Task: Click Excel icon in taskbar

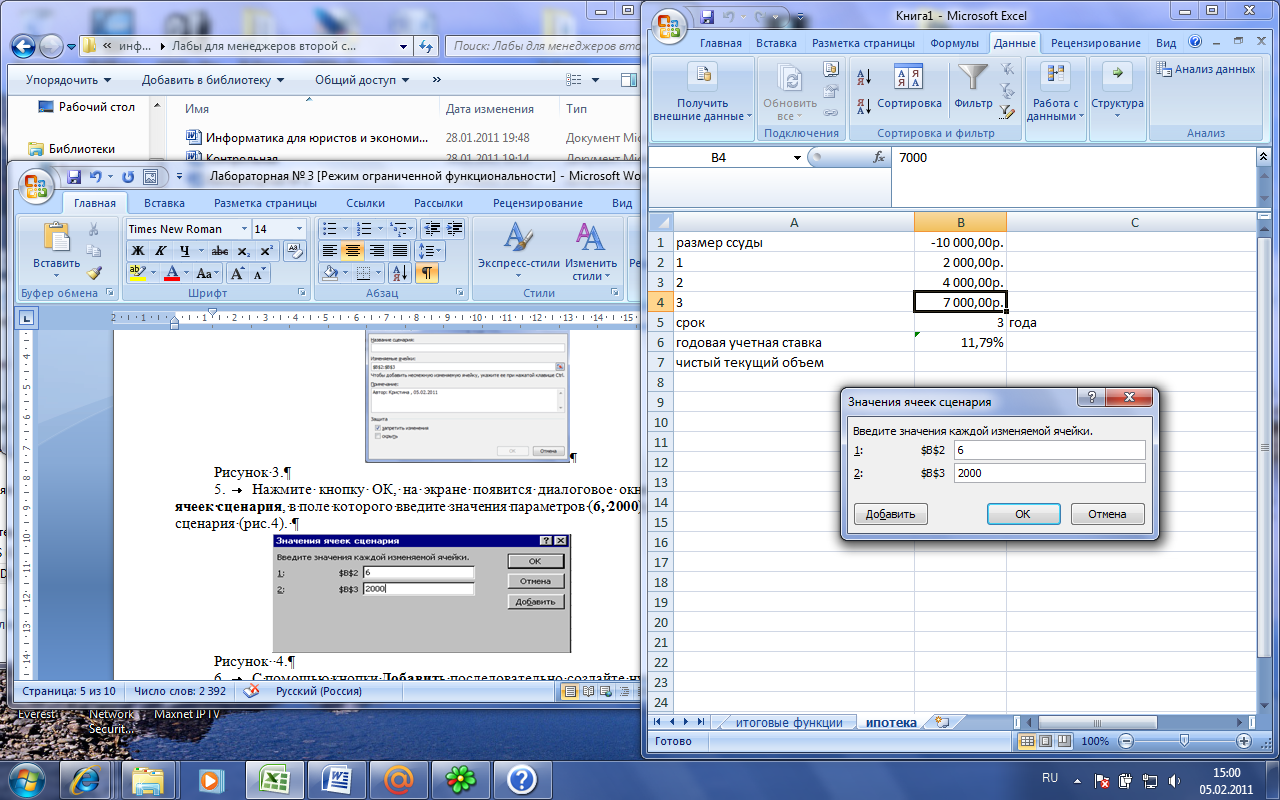Action: click(x=274, y=778)
